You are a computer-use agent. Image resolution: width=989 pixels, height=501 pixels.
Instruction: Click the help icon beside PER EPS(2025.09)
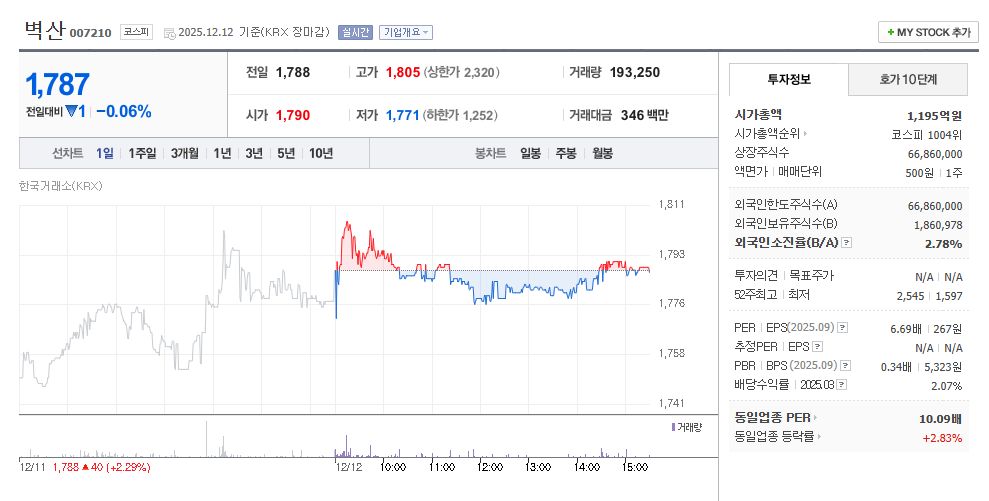point(842,327)
